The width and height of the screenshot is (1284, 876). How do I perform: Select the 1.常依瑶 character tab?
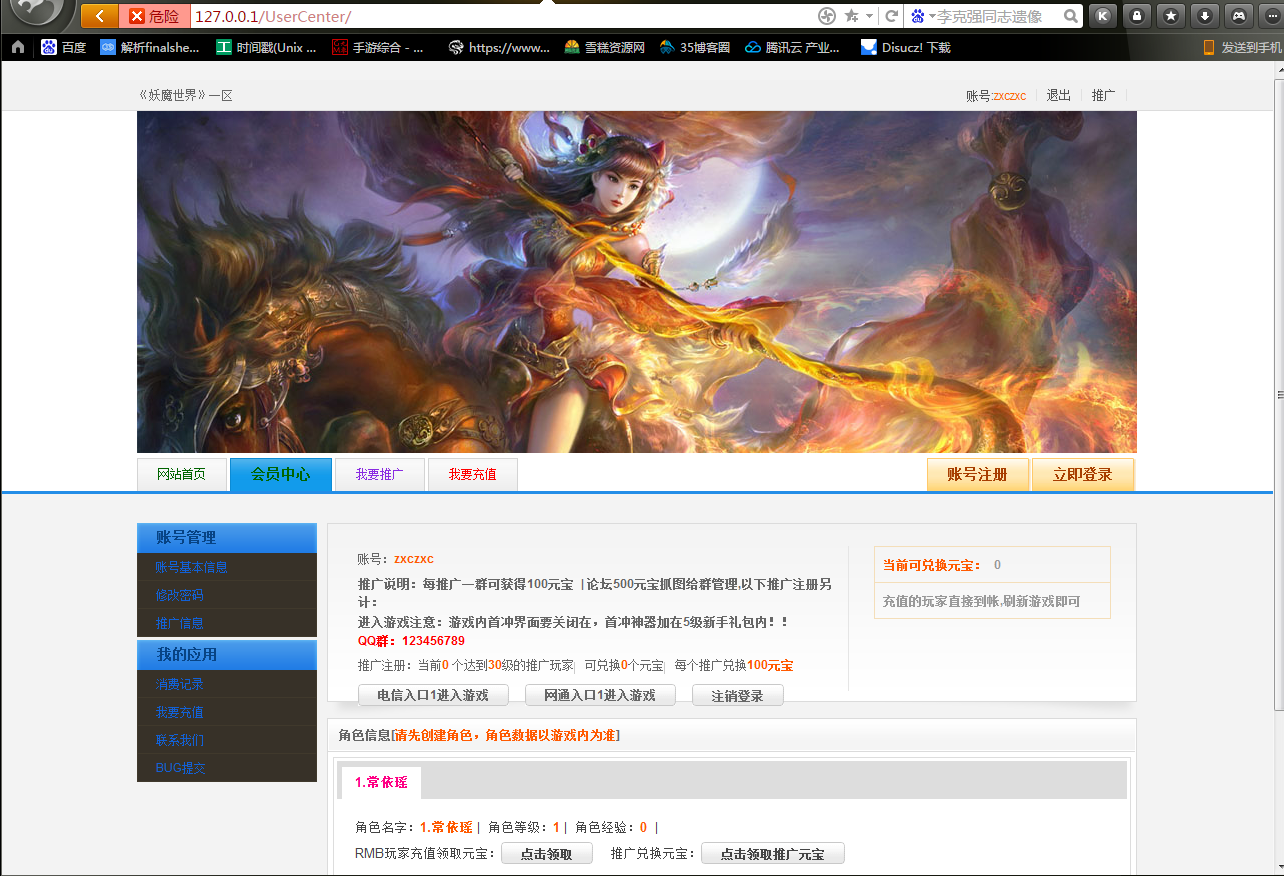(x=381, y=782)
